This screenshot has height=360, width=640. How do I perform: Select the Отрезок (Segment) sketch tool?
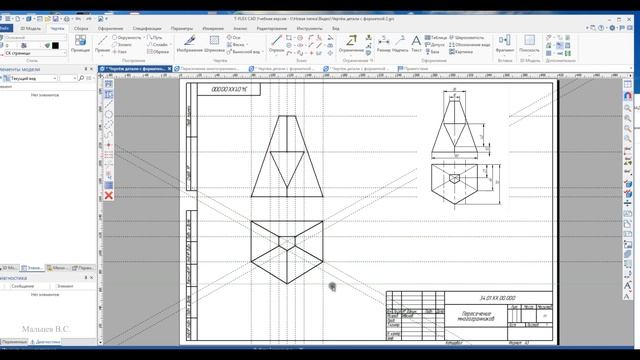[x=277, y=44]
